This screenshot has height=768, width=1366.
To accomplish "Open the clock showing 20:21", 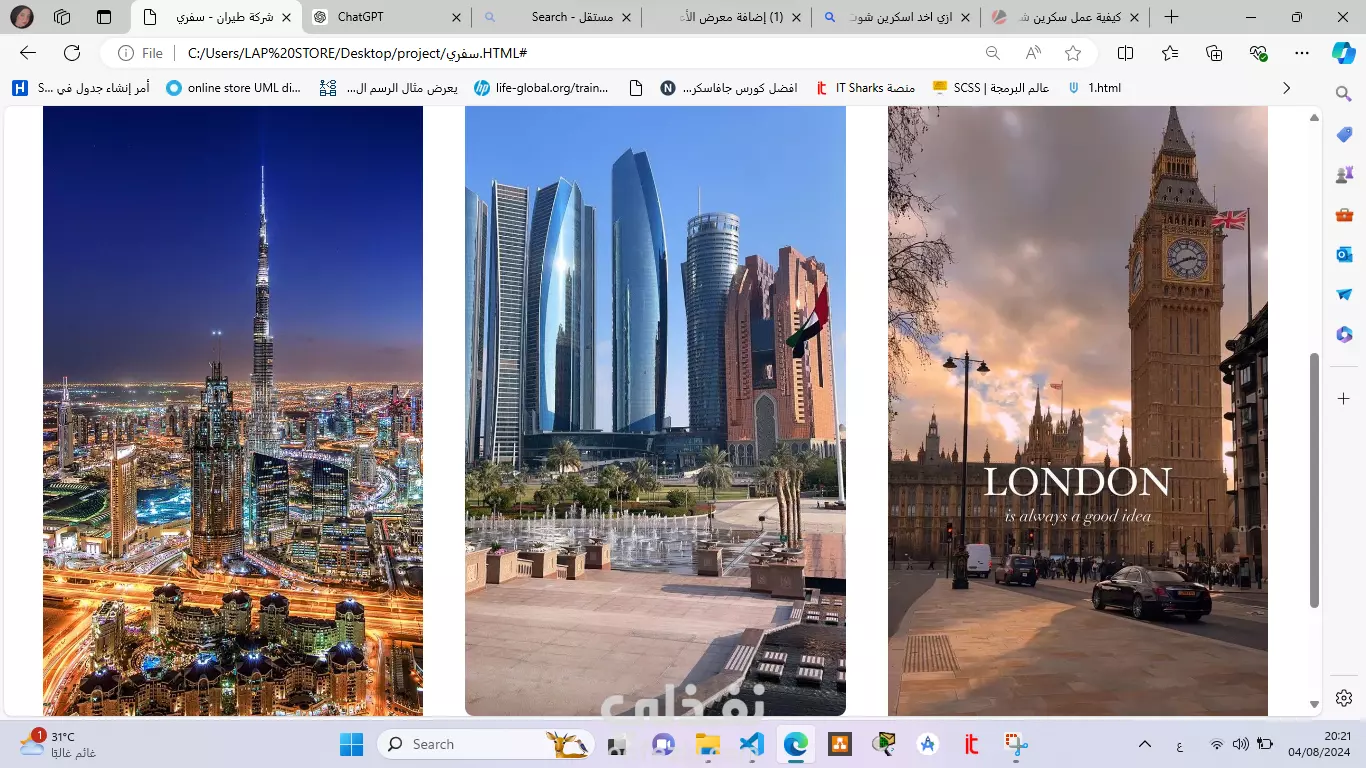I will click(x=1320, y=744).
